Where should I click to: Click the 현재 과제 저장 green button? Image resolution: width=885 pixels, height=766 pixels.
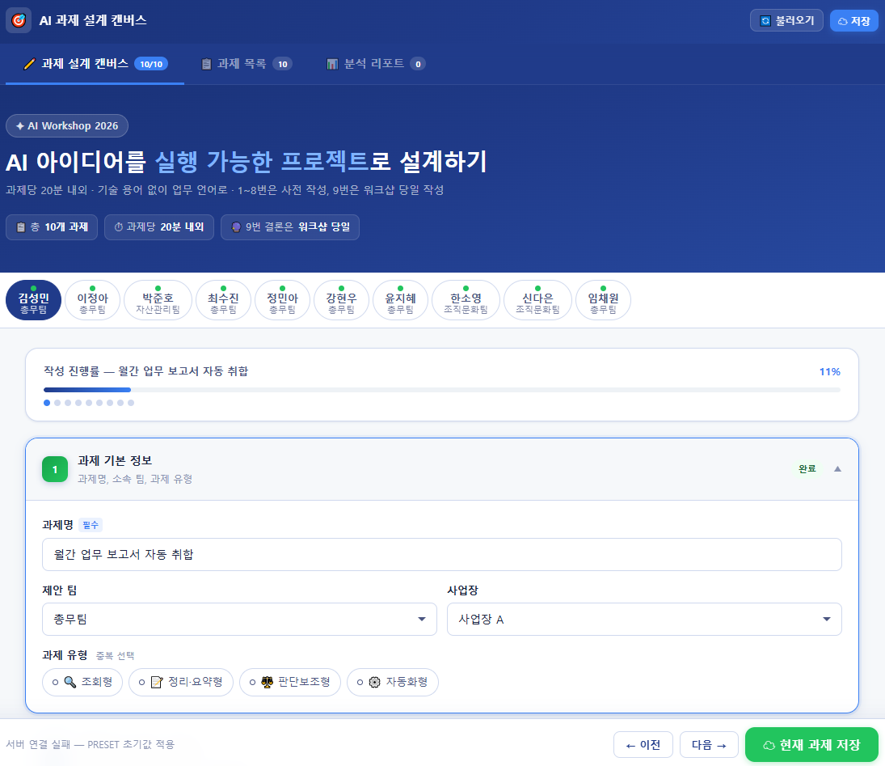tap(812, 744)
